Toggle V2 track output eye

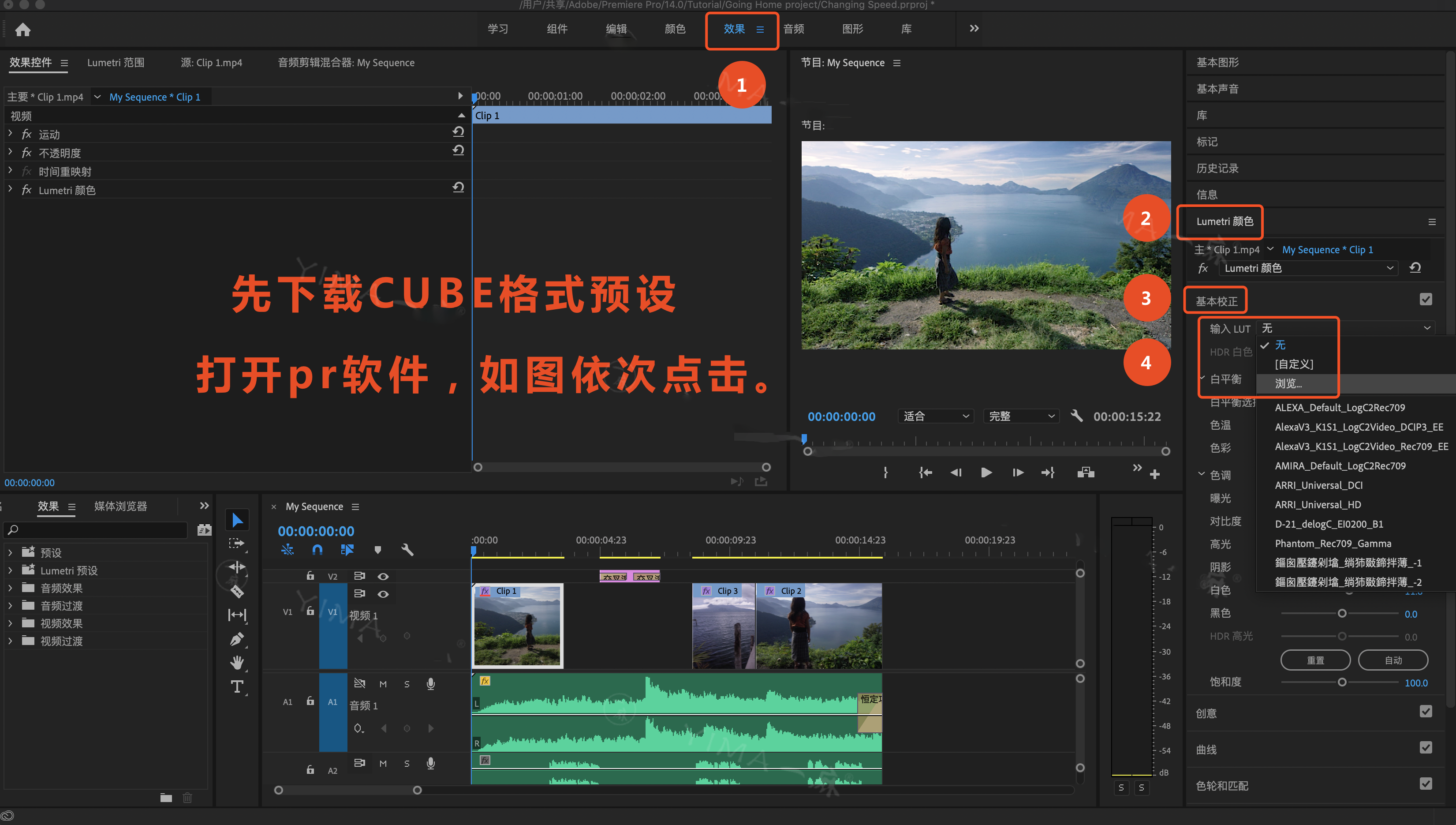tap(383, 576)
